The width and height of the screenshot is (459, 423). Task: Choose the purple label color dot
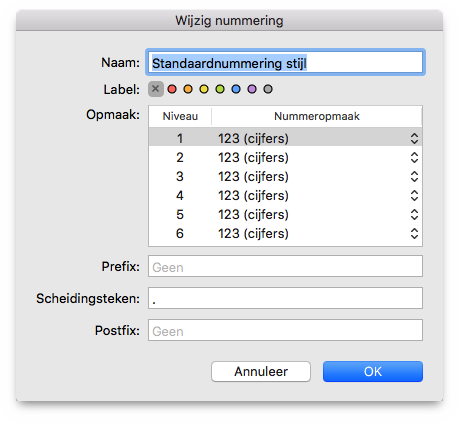click(252, 89)
